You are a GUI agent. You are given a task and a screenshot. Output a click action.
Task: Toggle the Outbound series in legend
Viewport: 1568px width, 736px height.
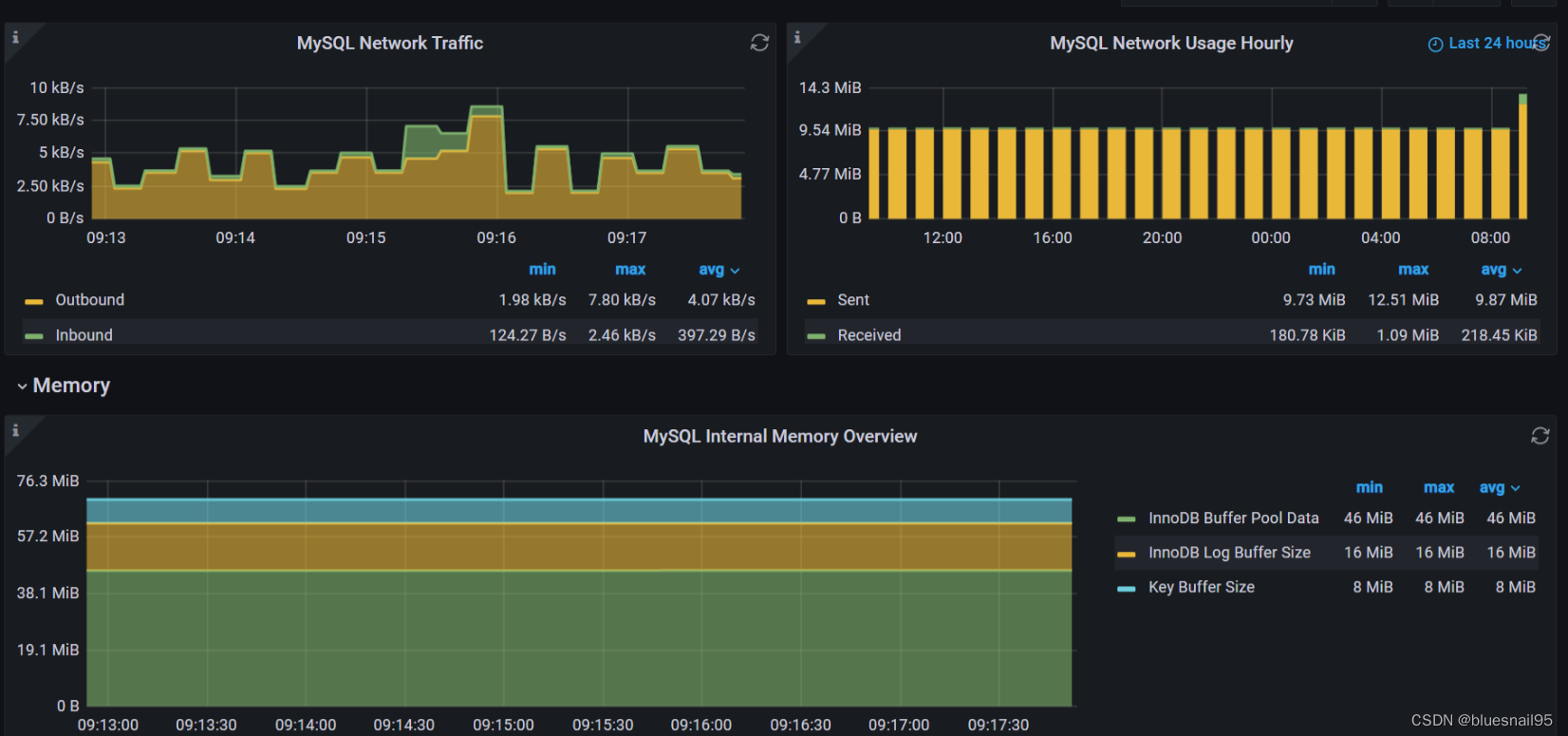coord(89,300)
